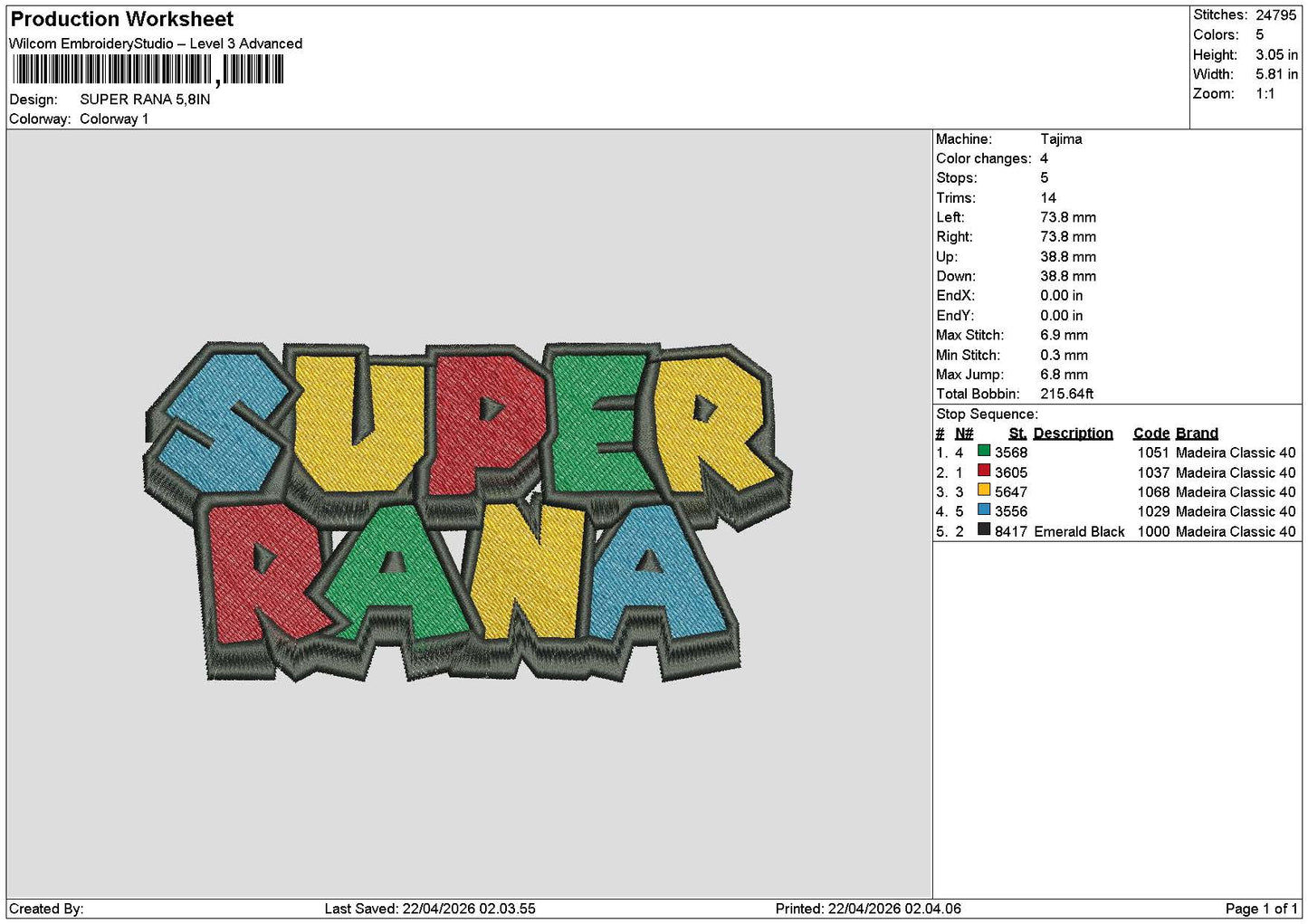Click 'Wilcom EmbroideryStudio – Level 3 Advanced' text
The image size is (1308, 924).
pos(156,43)
